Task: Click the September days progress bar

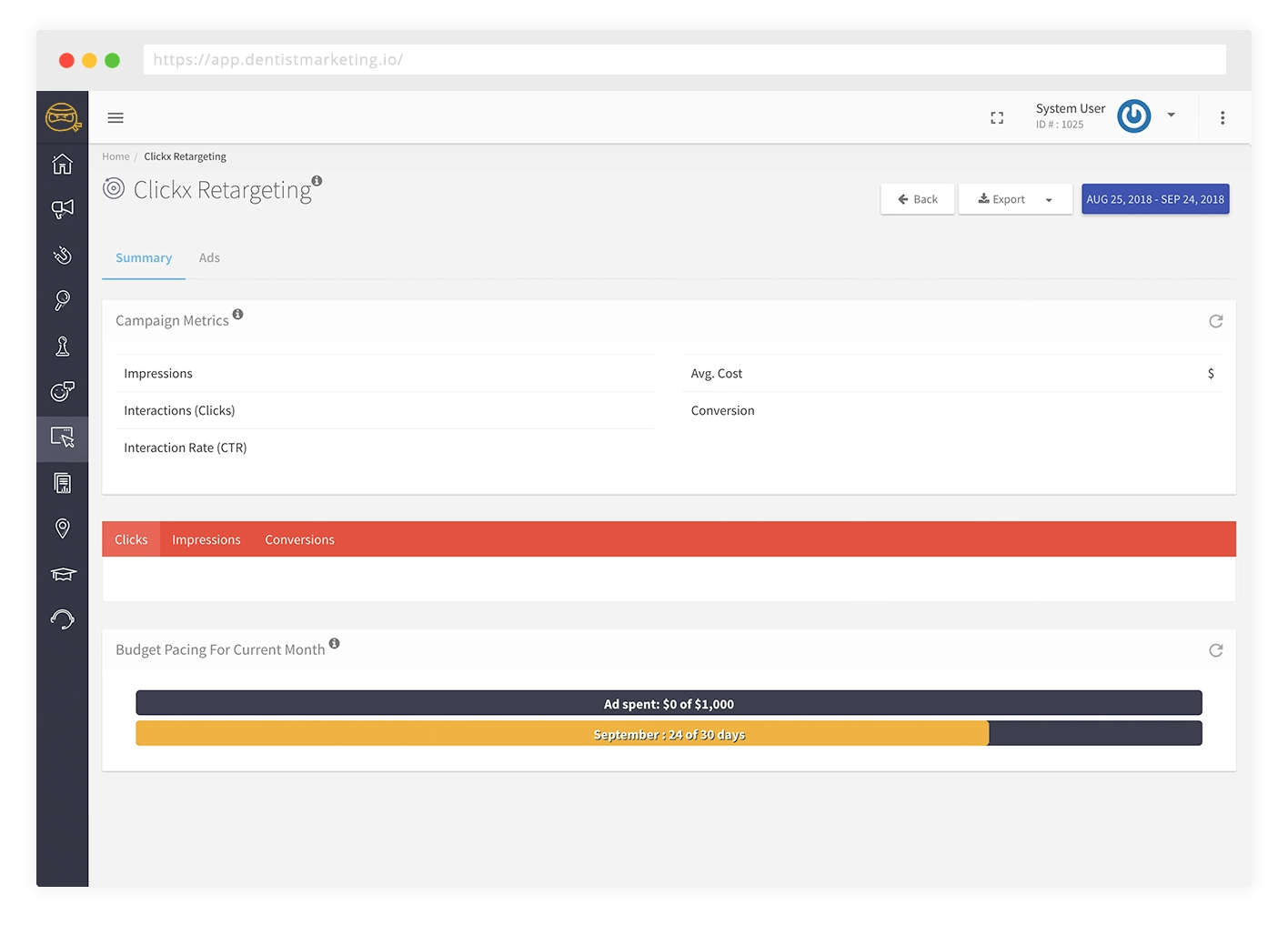Action: coord(669,733)
